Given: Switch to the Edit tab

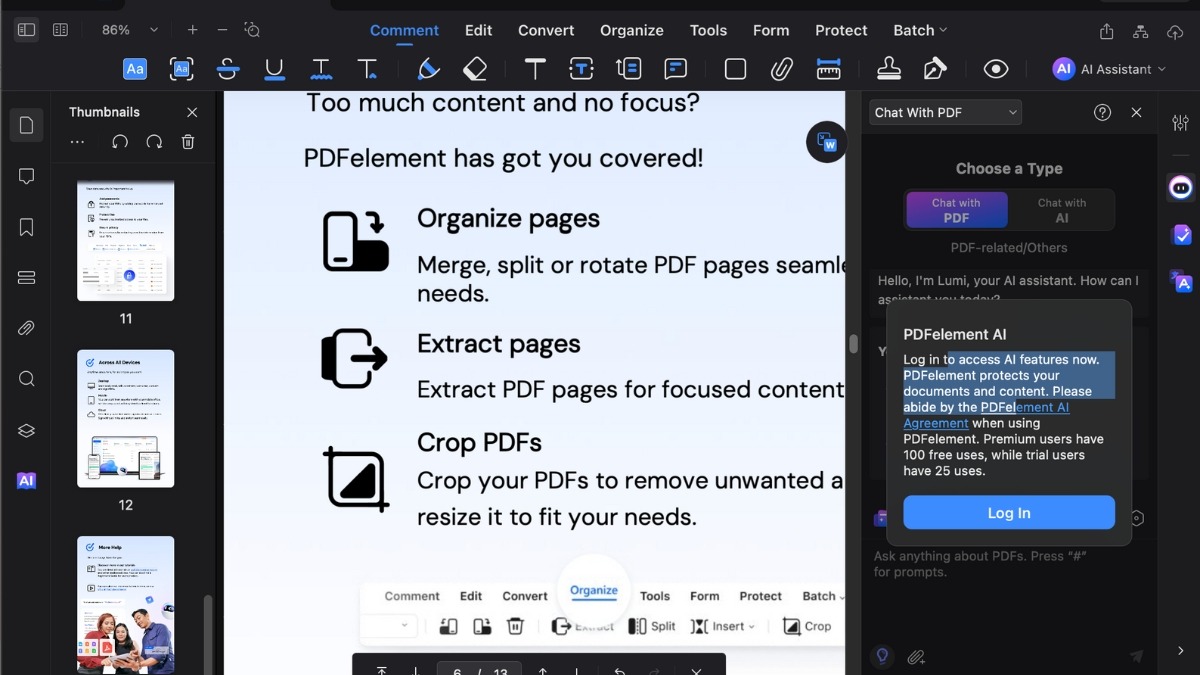Looking at the screenshot, I should pyautogui.click(x=478, y=30).
